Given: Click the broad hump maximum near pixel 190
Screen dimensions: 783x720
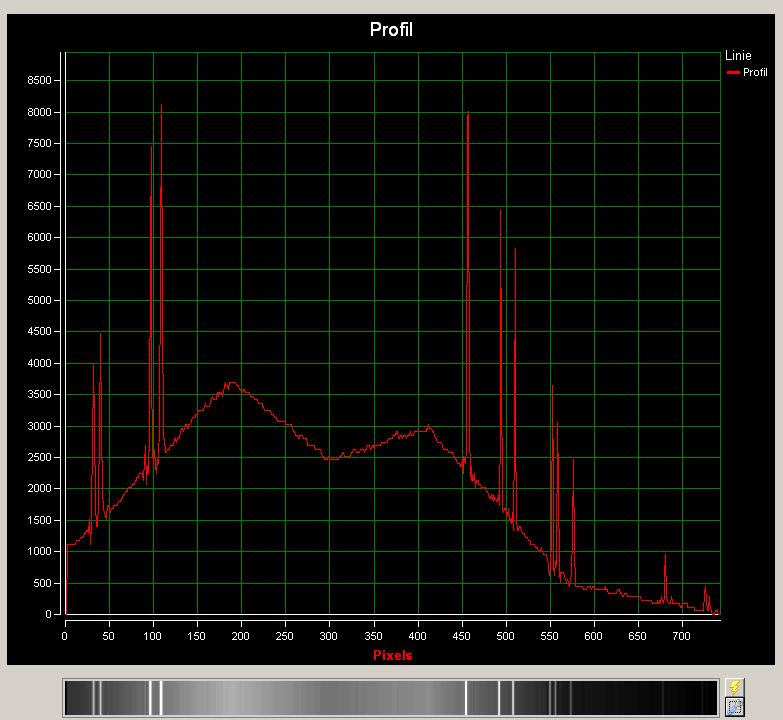Looking at the screenshot, I should 231,383.
